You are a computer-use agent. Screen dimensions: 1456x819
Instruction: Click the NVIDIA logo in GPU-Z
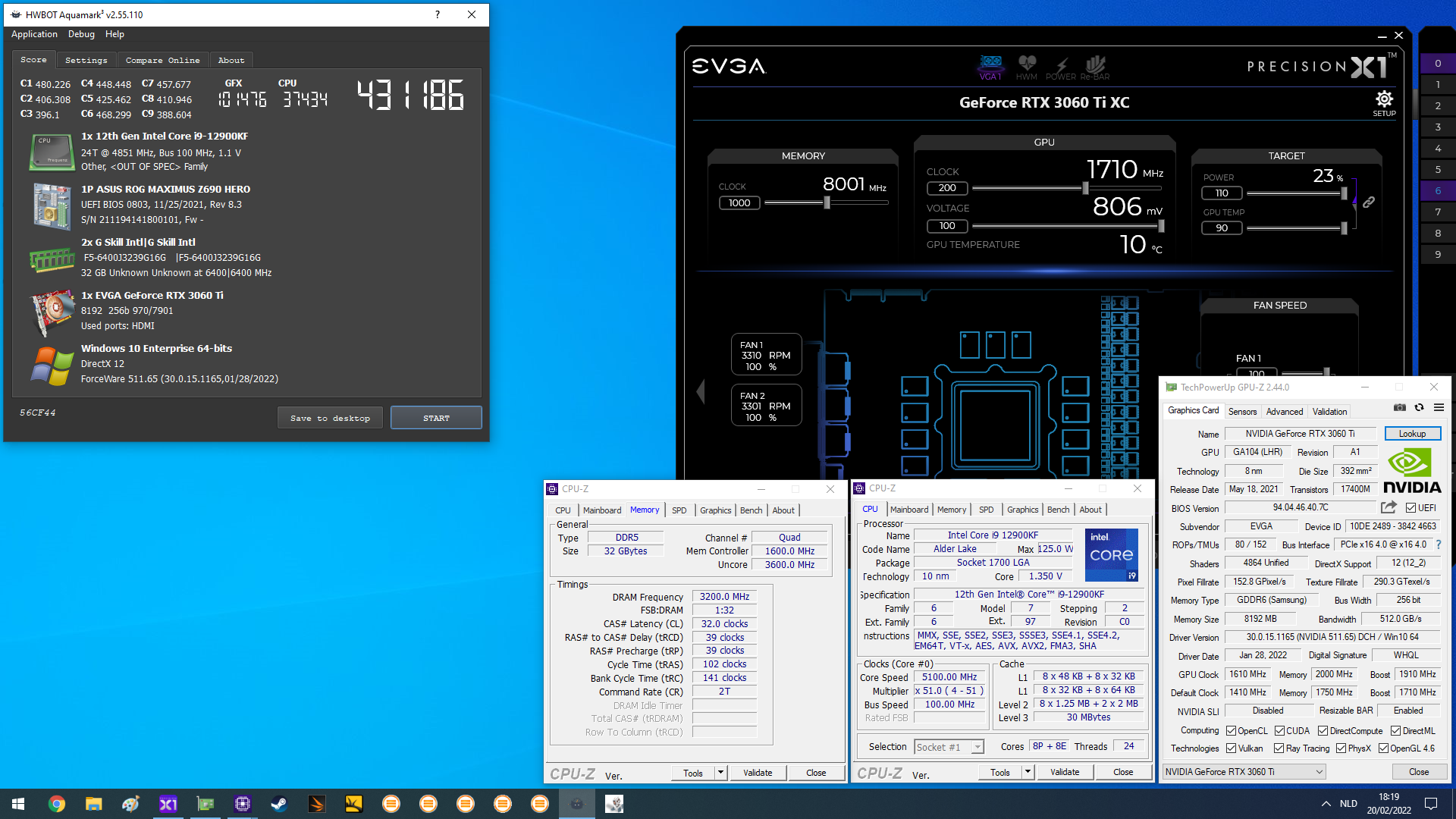tap(1411, 470)
